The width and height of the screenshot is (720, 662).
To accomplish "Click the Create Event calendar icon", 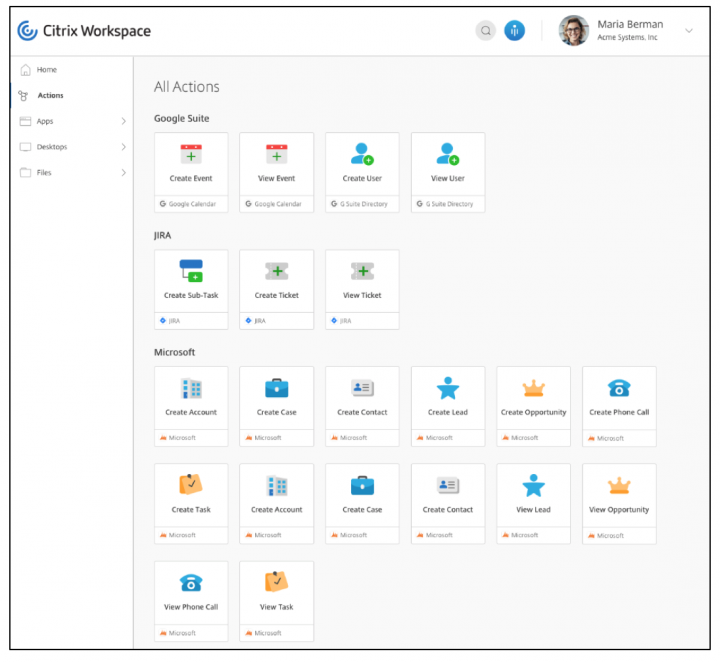I will (191, 154).
